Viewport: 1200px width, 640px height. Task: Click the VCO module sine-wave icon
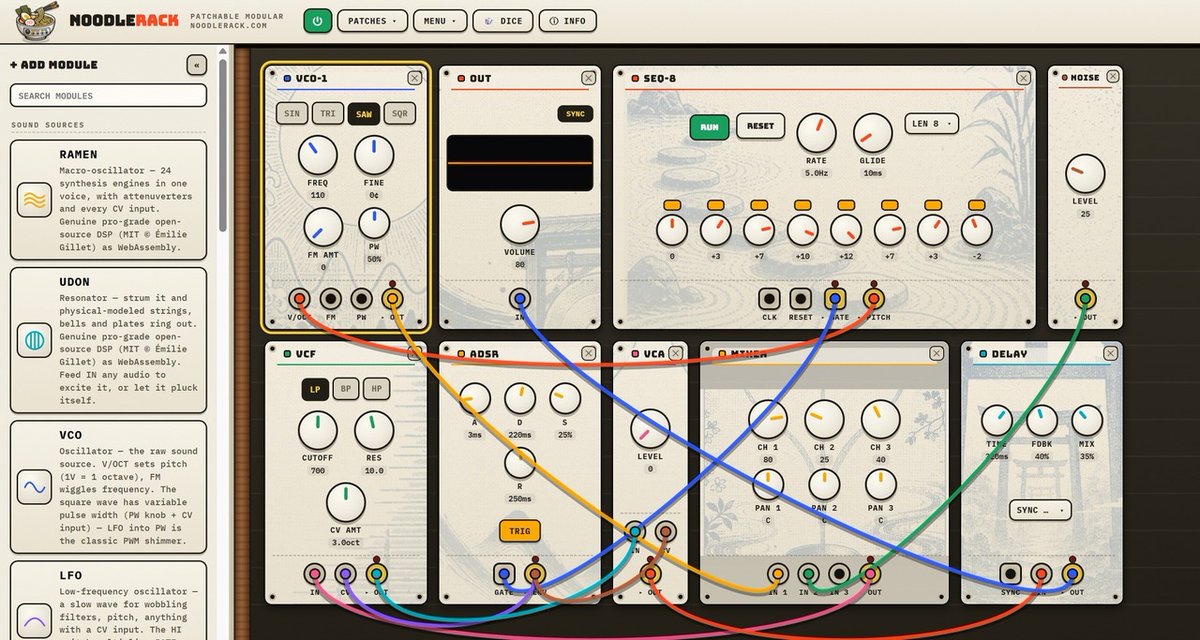(34, 488)
